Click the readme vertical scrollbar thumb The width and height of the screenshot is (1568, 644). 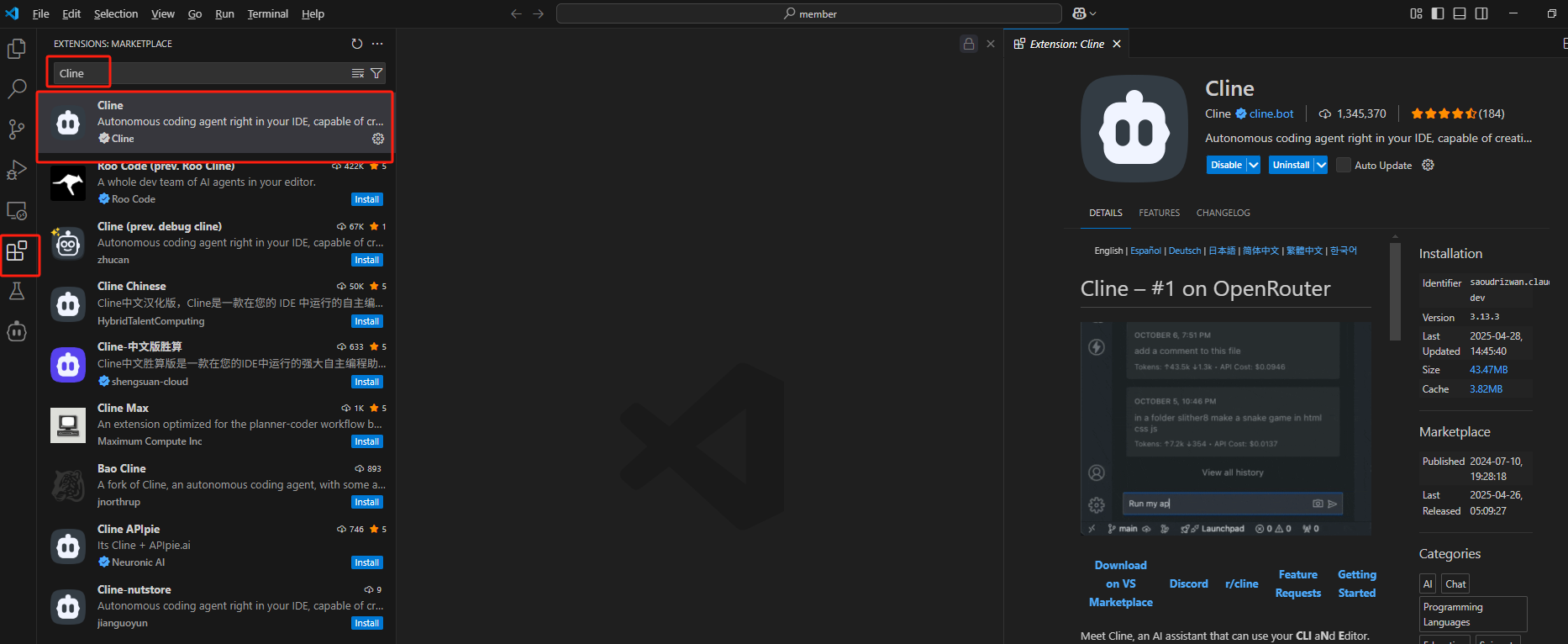1395,292
